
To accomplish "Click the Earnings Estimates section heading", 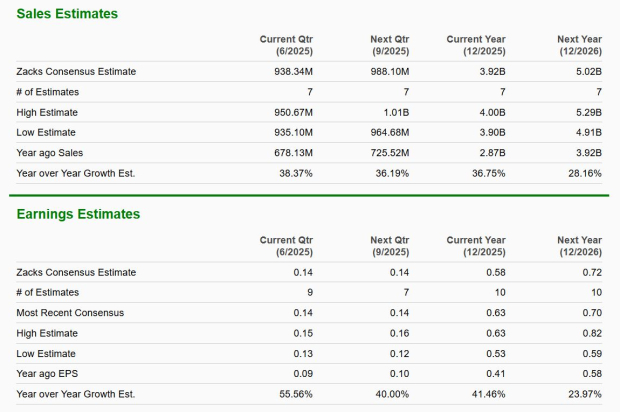I will point(78,214).
